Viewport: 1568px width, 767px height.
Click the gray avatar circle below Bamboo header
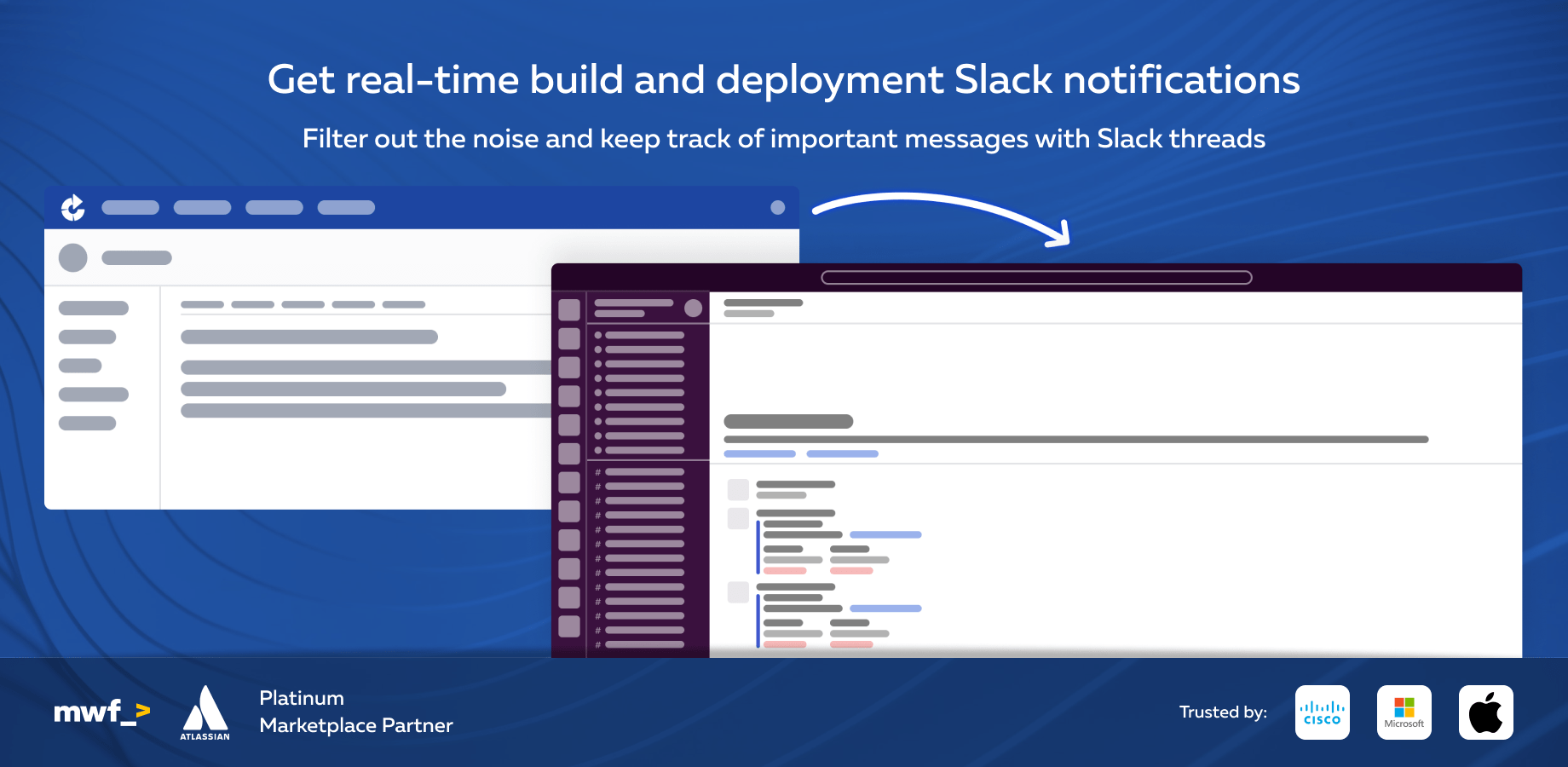(73, 257)
